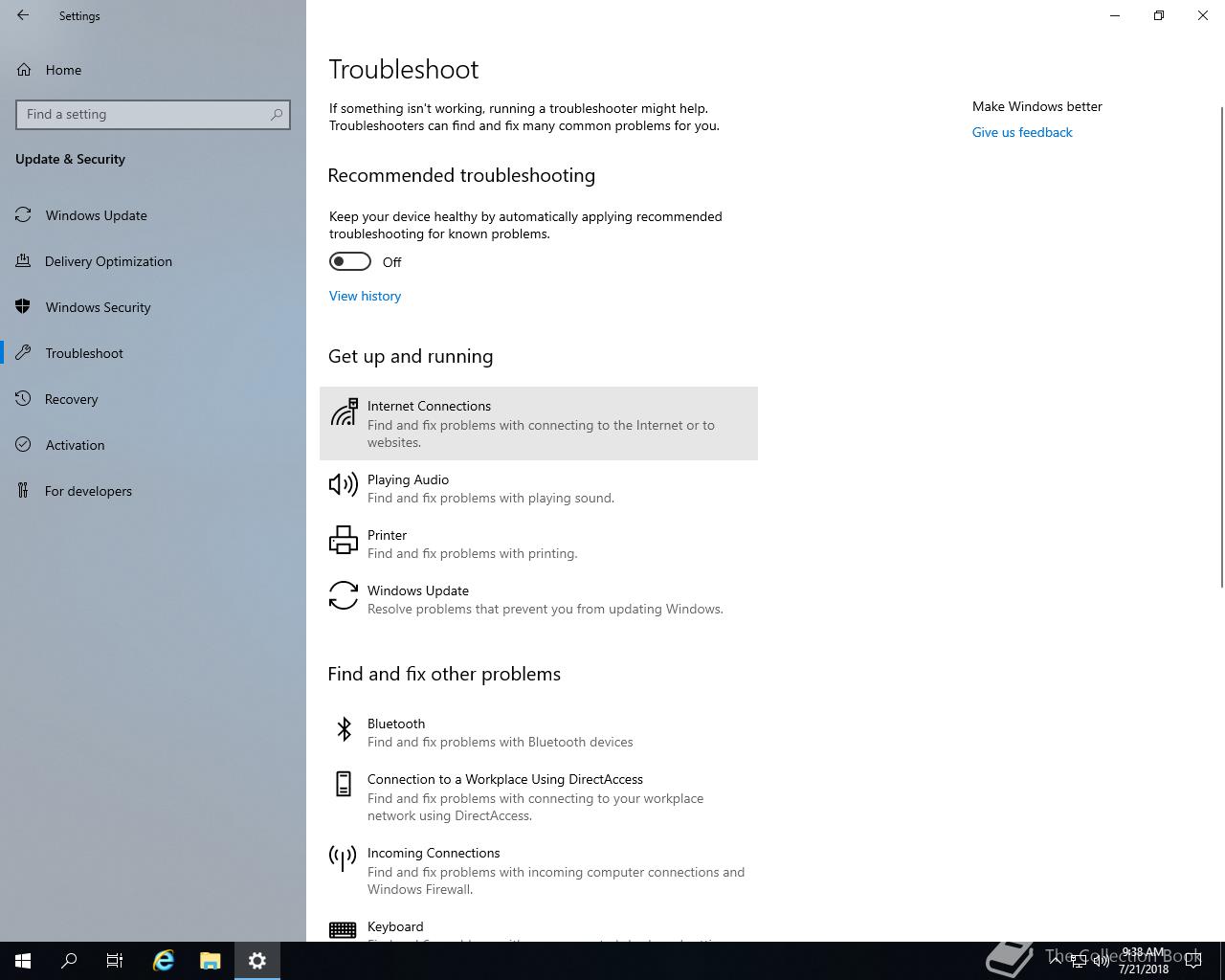Open the Home settings page
1225x980 pixels.
pyautogui.click(x=153, y=70)
